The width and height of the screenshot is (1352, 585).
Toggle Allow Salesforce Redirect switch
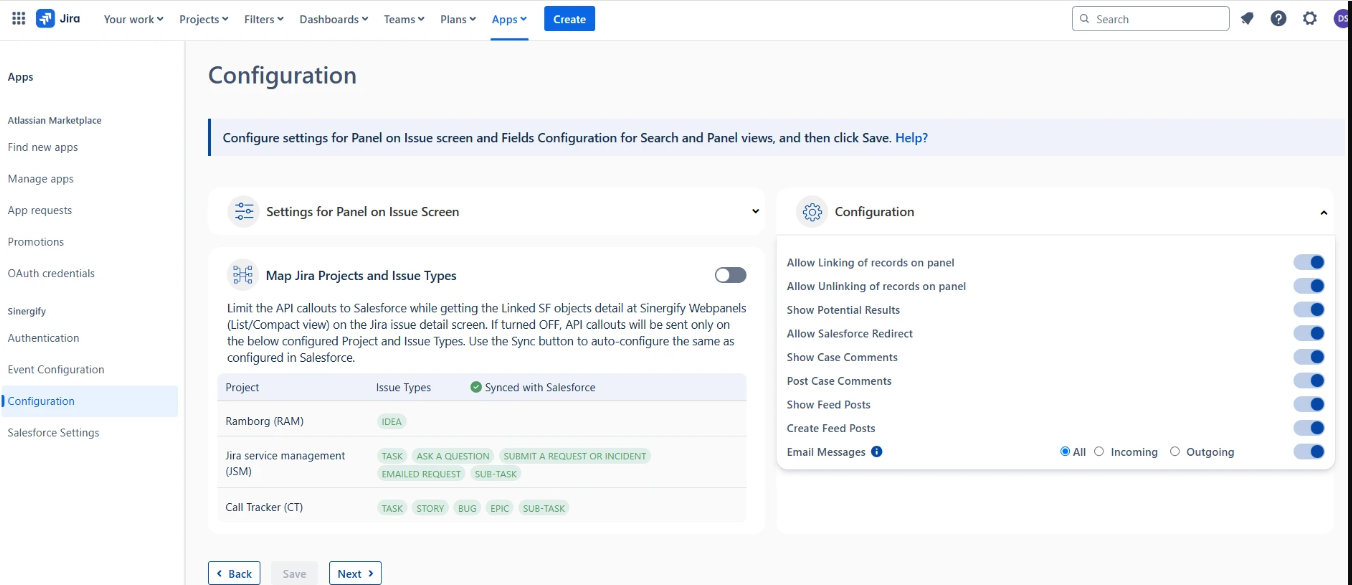click(1309, 333)
